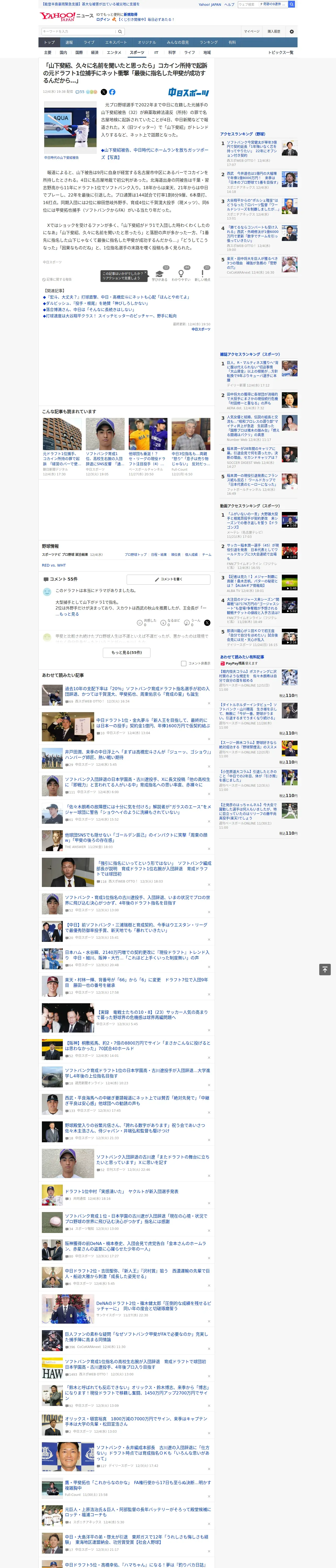Open the emergency disaster support banner link
The width and height of the screenshot is (336, 1568).
pyautogui.click(x=90, y=4)
